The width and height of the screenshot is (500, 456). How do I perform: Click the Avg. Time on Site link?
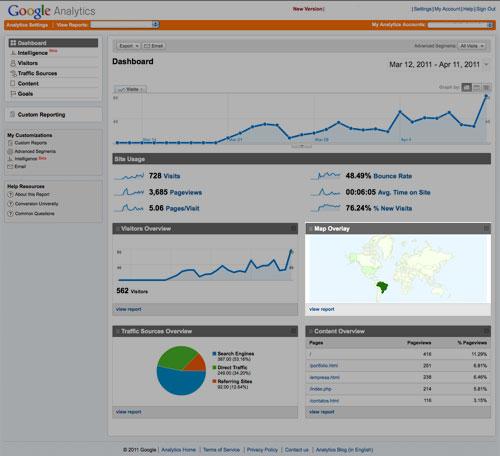pos(404,192)
